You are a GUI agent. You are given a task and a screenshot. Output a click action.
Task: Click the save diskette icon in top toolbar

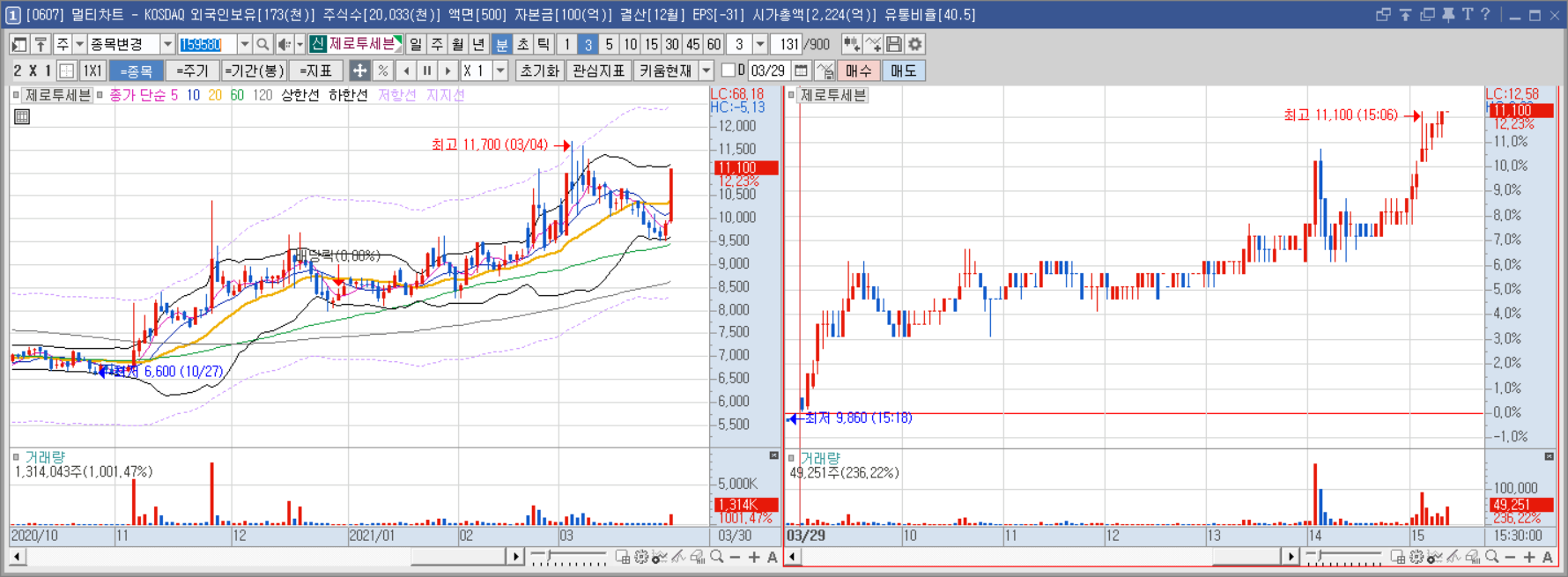(x=894, y=44)
